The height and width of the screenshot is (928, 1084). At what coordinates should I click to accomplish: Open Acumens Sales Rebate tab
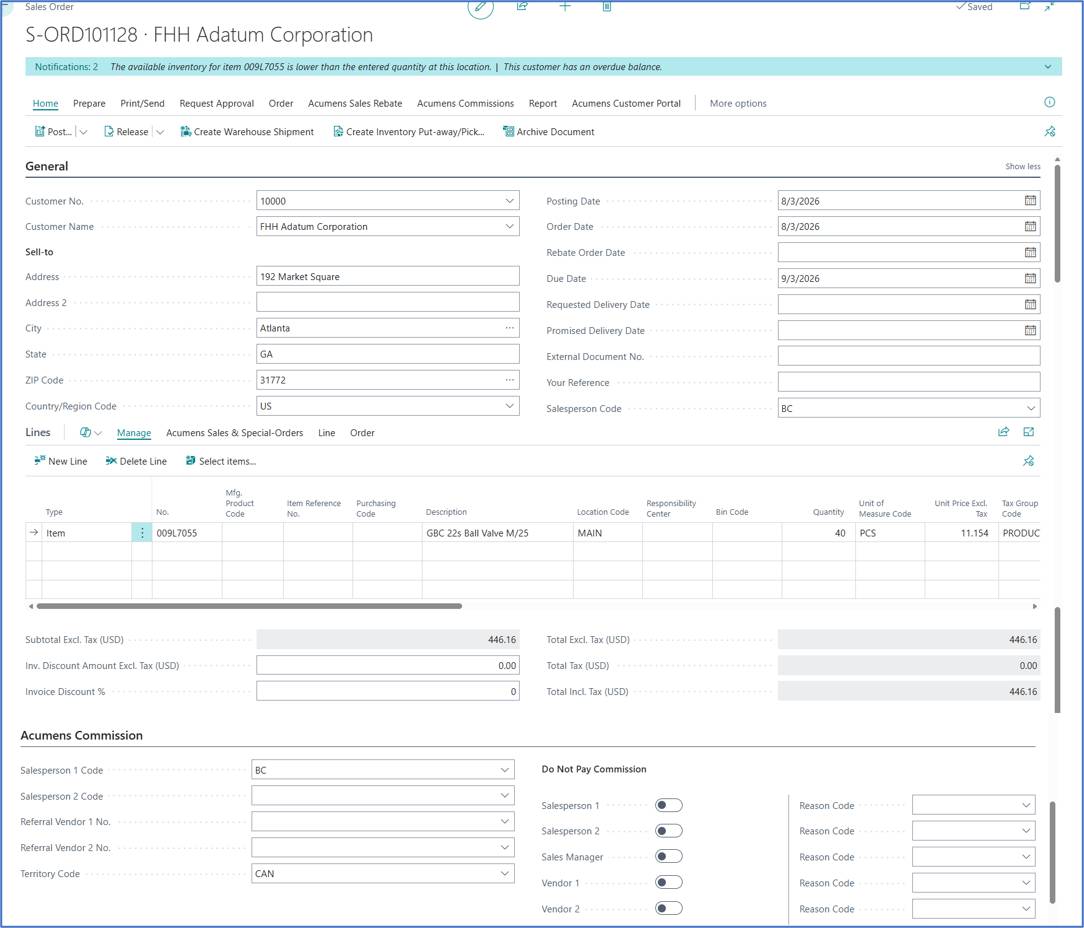coord(355,103)
